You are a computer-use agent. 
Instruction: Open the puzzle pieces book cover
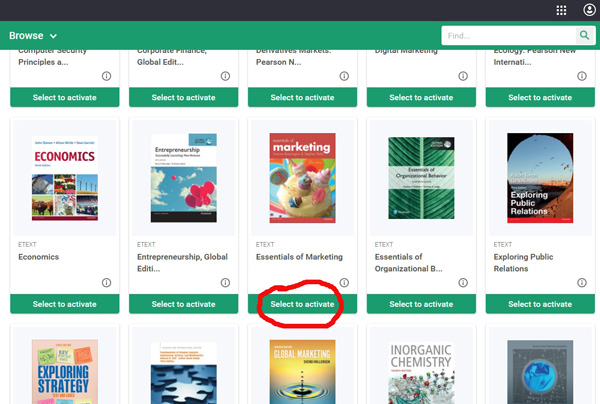(184, 373)
